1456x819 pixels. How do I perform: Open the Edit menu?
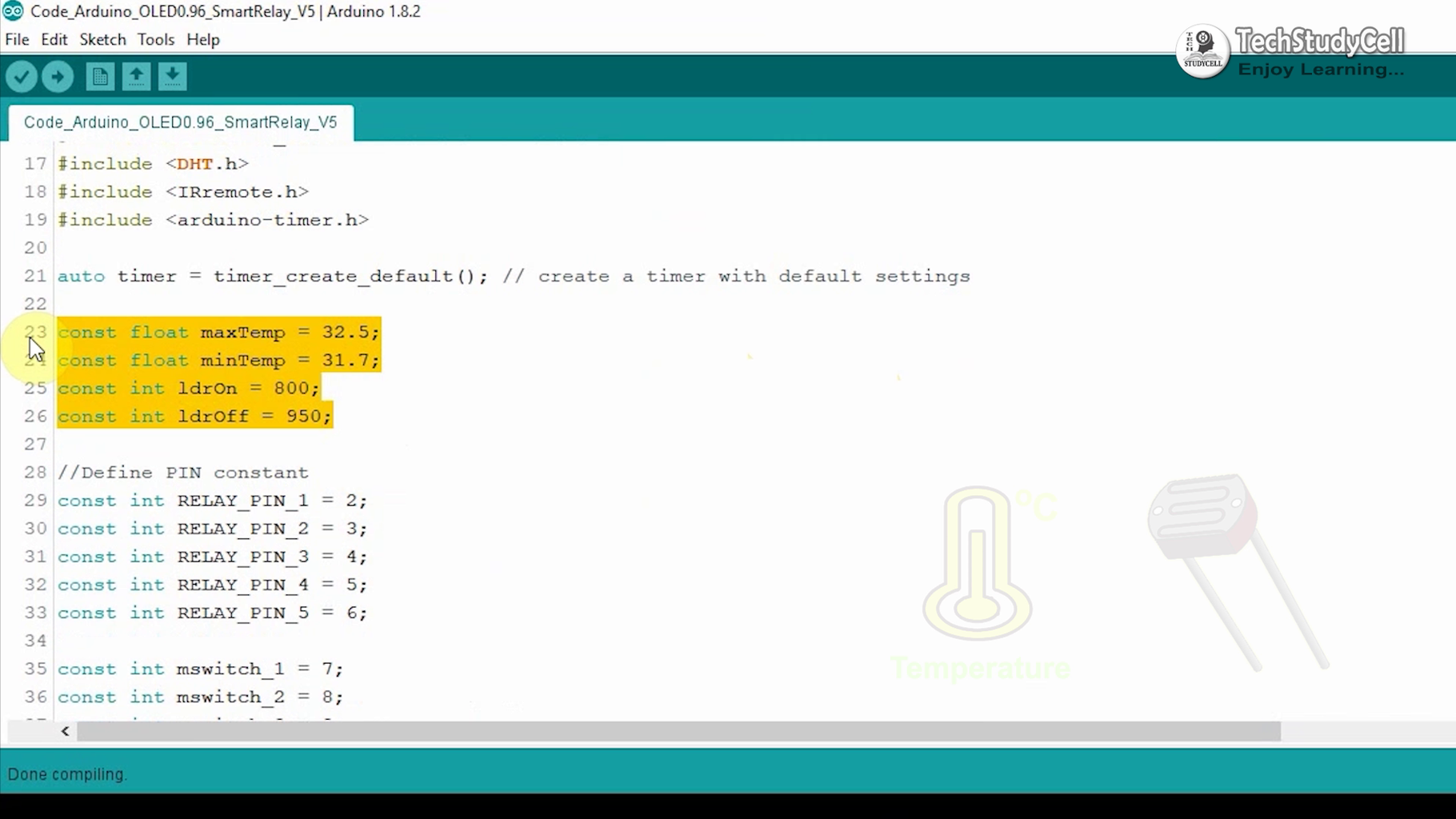tap(54, 39)
